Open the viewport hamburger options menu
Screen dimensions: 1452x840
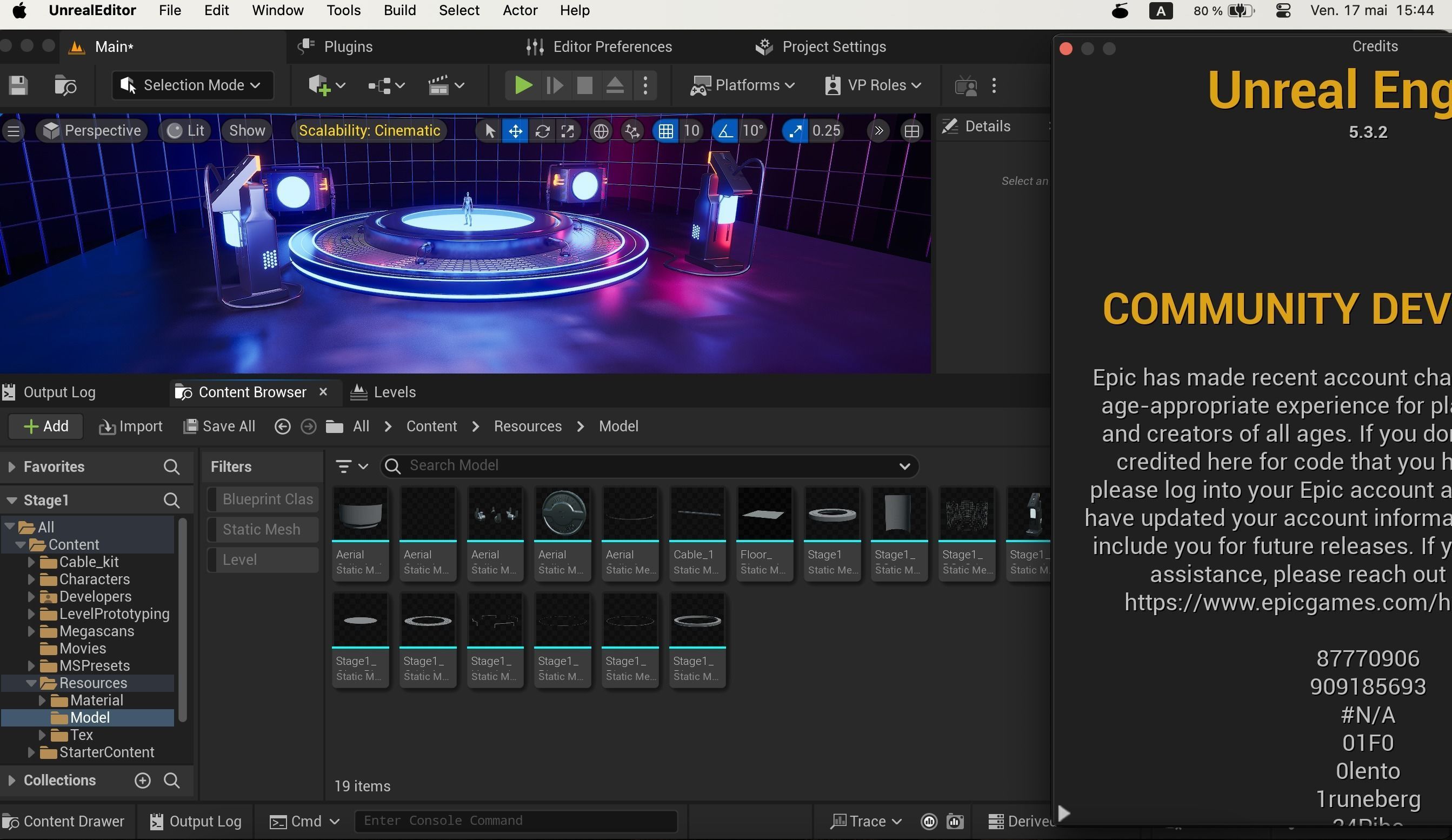(14, 131)
